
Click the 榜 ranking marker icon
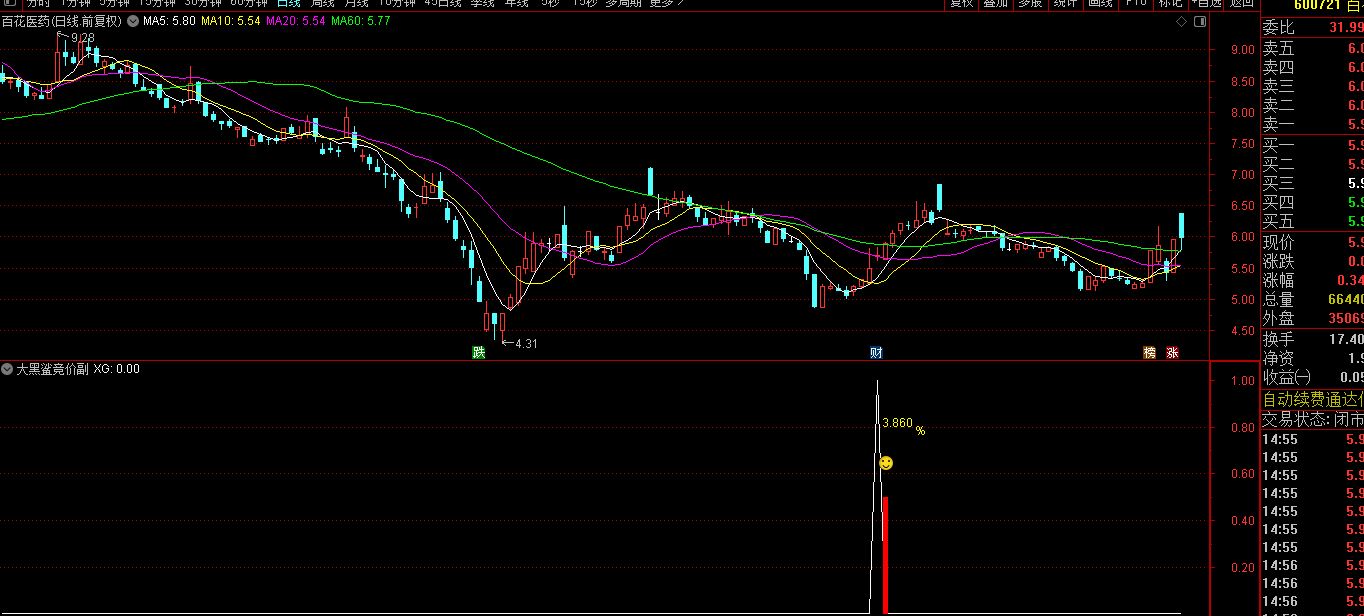(x=1150, y=352)
